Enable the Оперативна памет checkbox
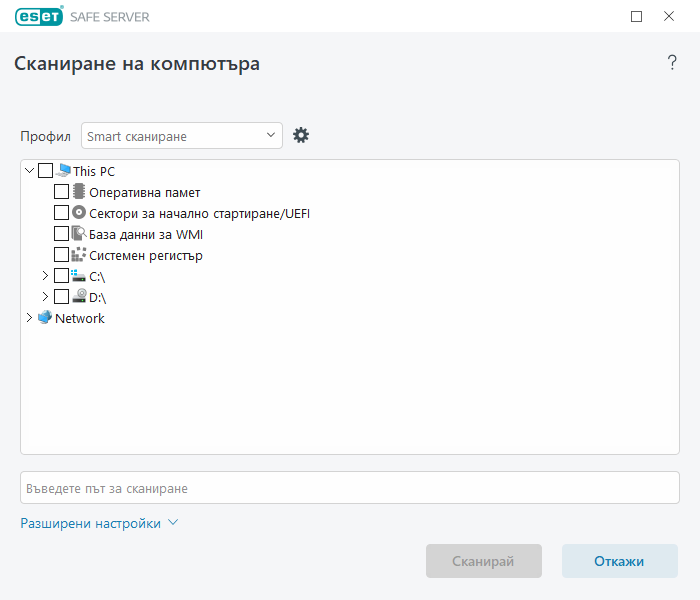The height and width of the screenshot is (600, 700). pos(61,192)
